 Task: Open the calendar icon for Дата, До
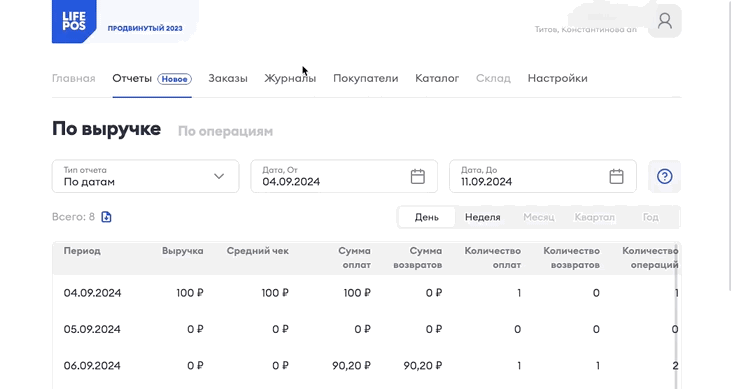(616, 176)
